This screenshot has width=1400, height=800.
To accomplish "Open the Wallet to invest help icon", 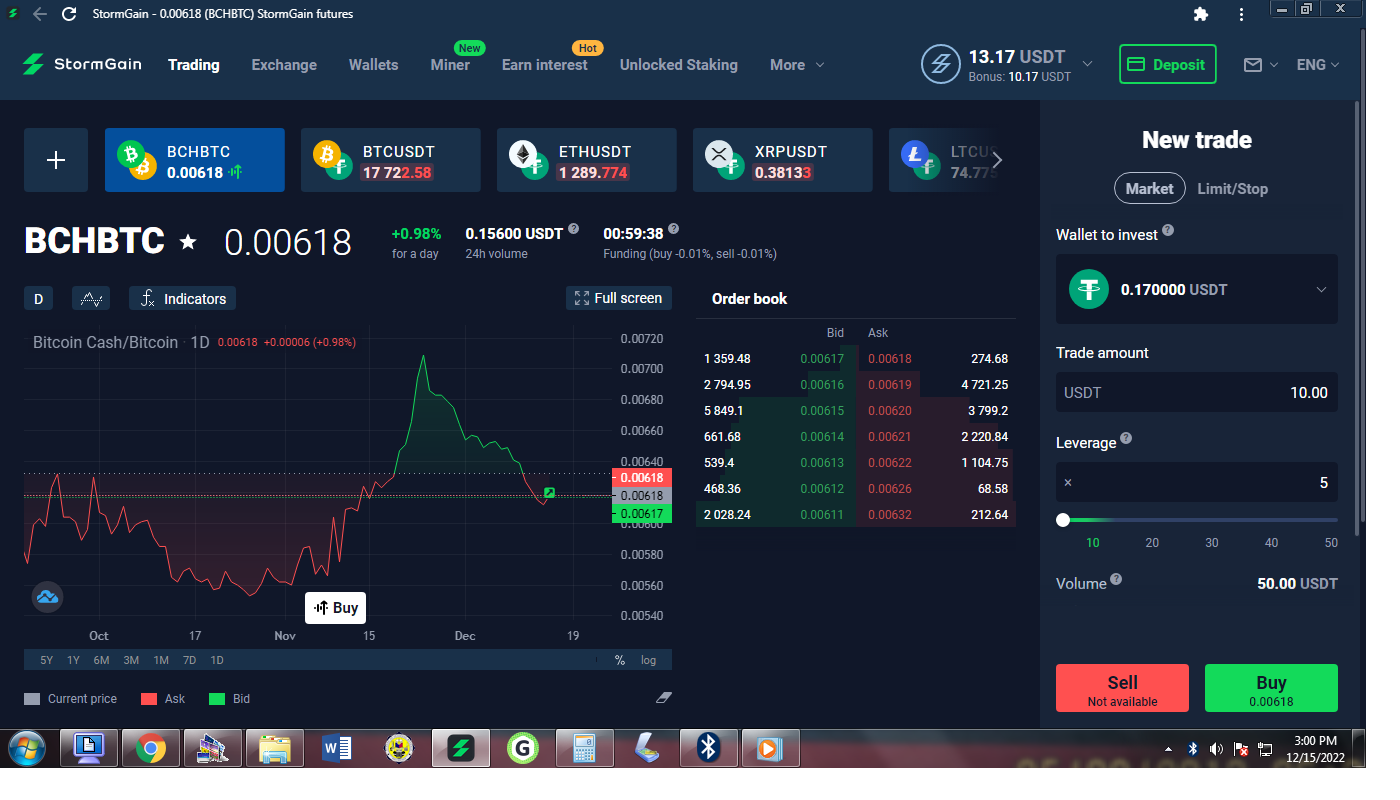I will (x=1168, y=231).
